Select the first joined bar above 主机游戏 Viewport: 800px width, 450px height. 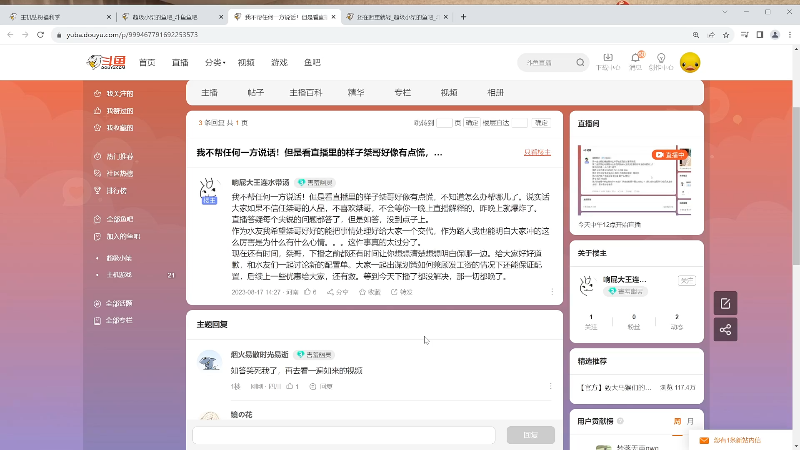(118, 258)
